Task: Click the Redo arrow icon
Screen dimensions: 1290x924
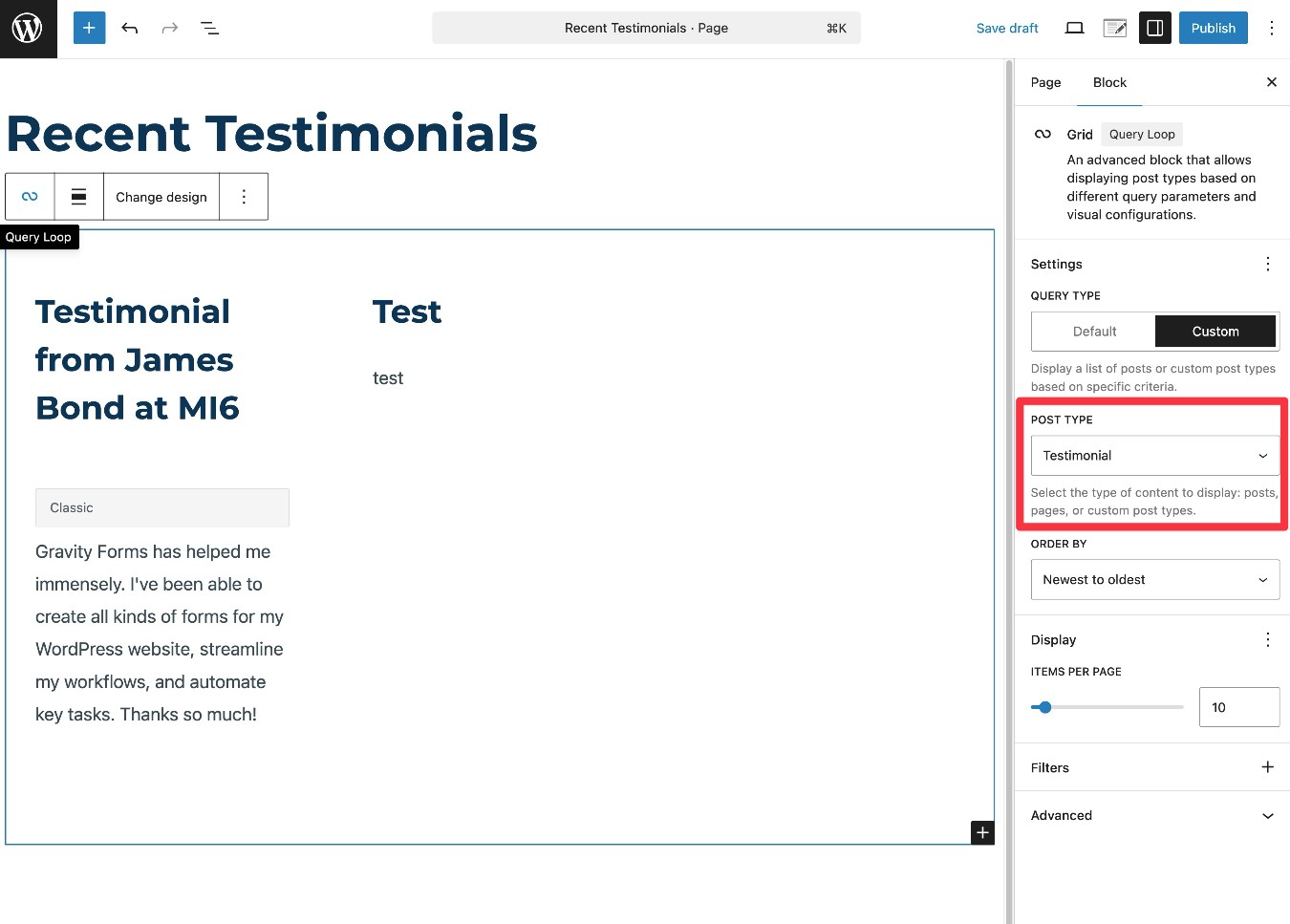Action: pyautogui.click(x=169, y=28)
